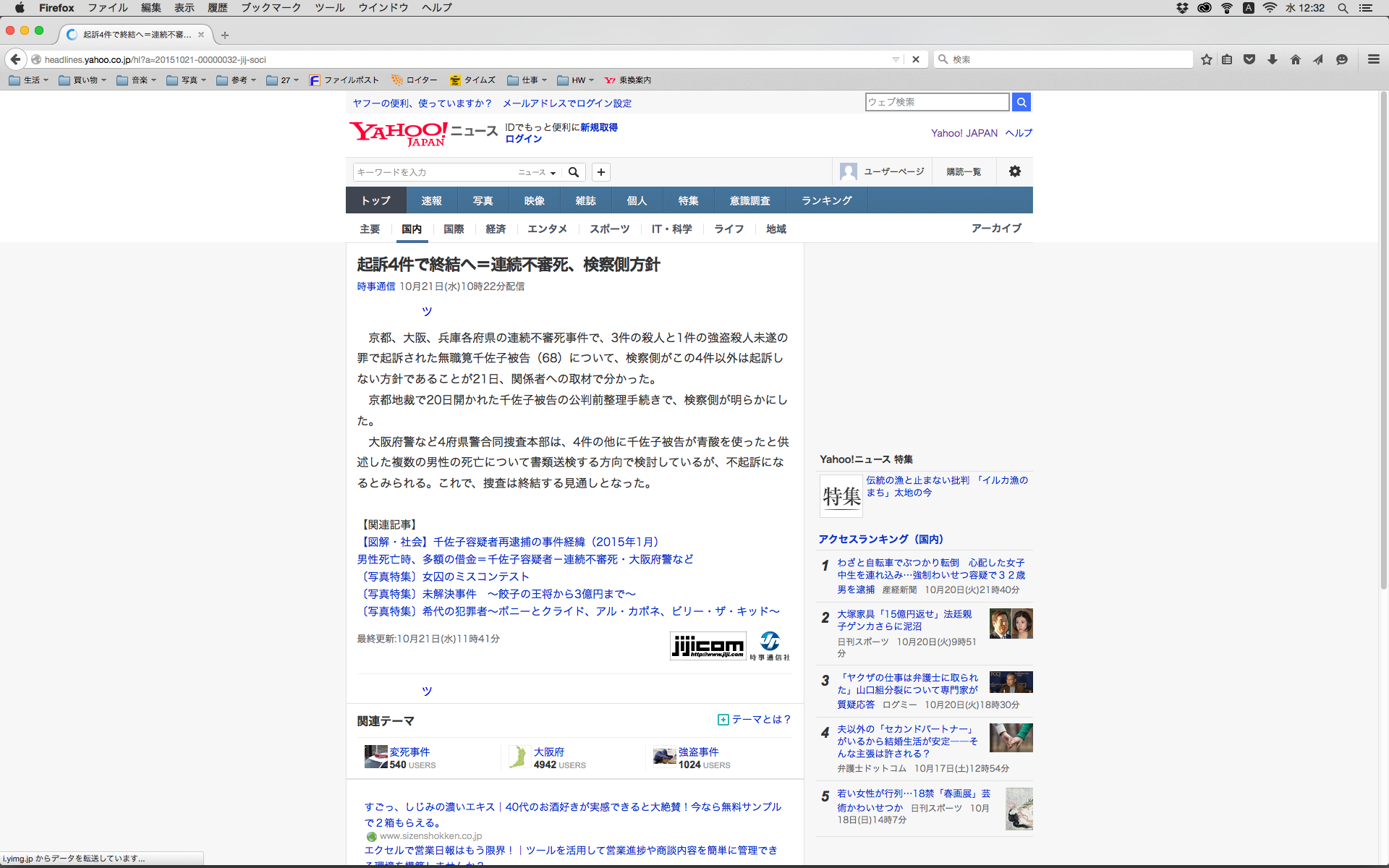Click the ログイン link
This screenshot has height=868, width=1389.
coord(523,139)
